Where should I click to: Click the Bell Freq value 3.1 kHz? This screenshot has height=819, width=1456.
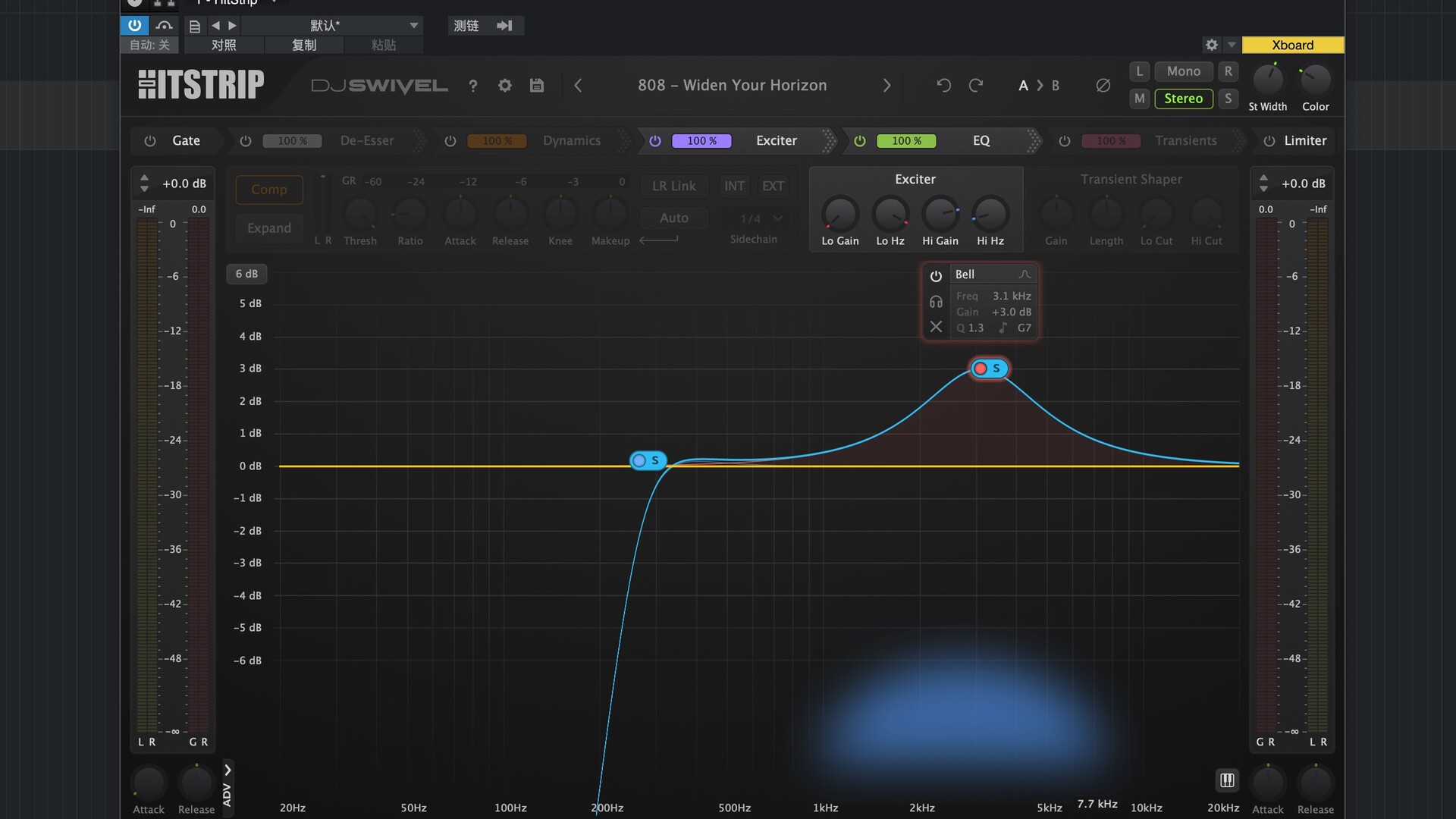pos(1012,297)
